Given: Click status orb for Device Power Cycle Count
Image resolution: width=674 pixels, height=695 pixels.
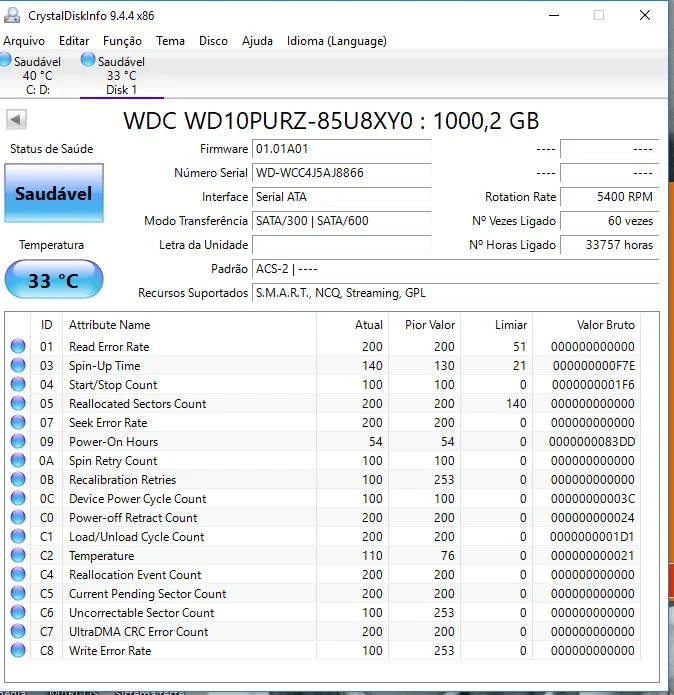Looking at the screenshot, I should 18,499.
